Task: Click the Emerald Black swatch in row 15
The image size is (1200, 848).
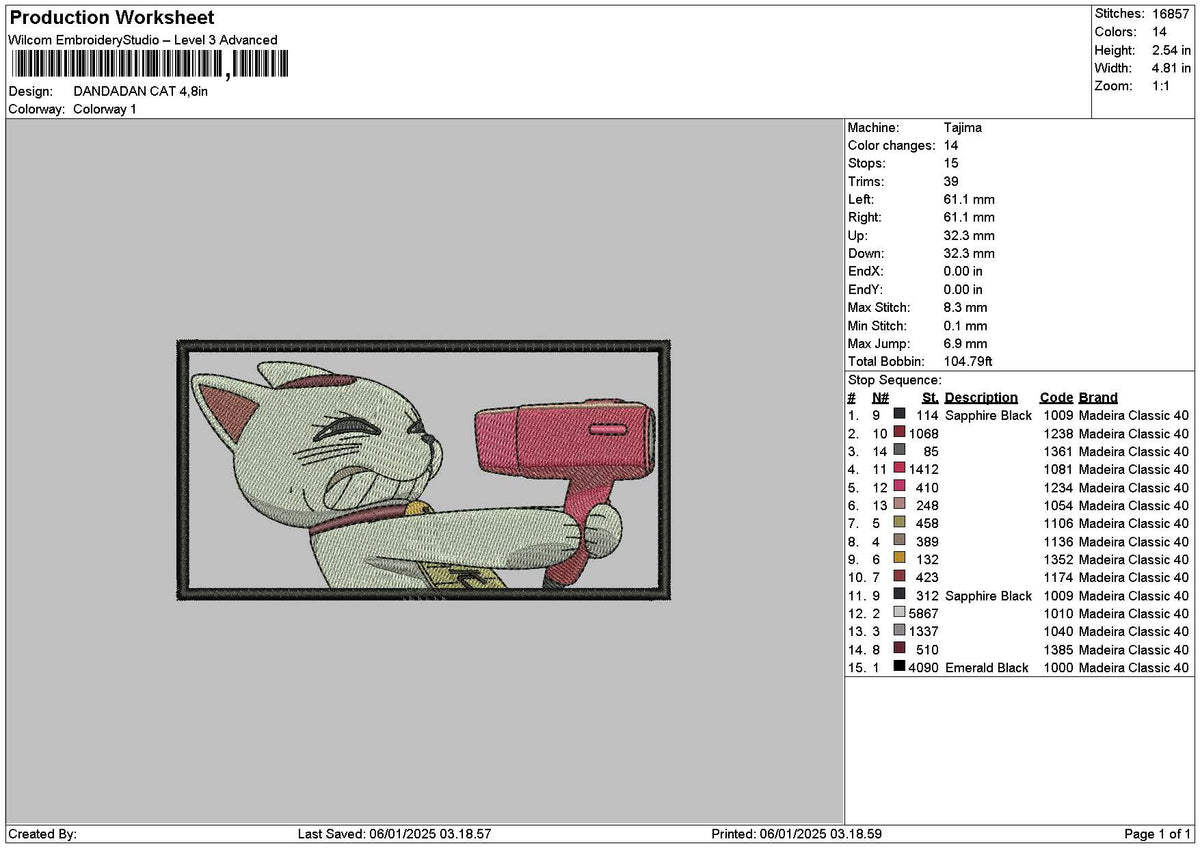Action: coord(900,666)
